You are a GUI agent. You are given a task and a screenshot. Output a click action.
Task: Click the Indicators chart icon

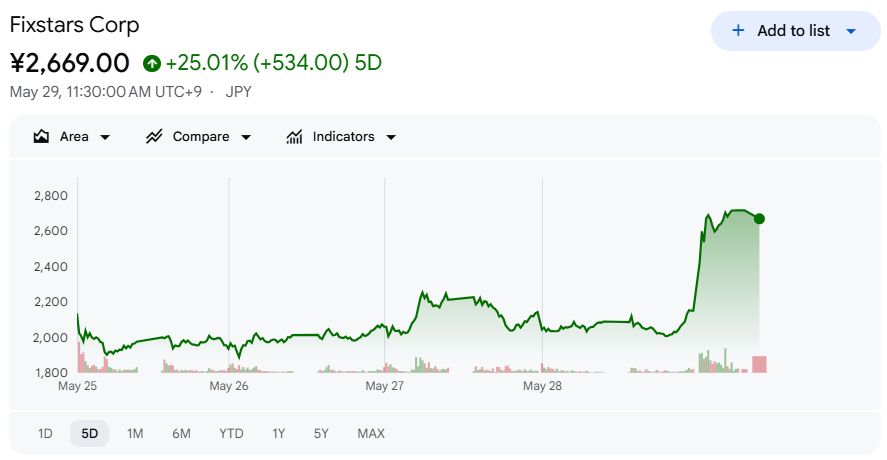click(x=294, y=136)
